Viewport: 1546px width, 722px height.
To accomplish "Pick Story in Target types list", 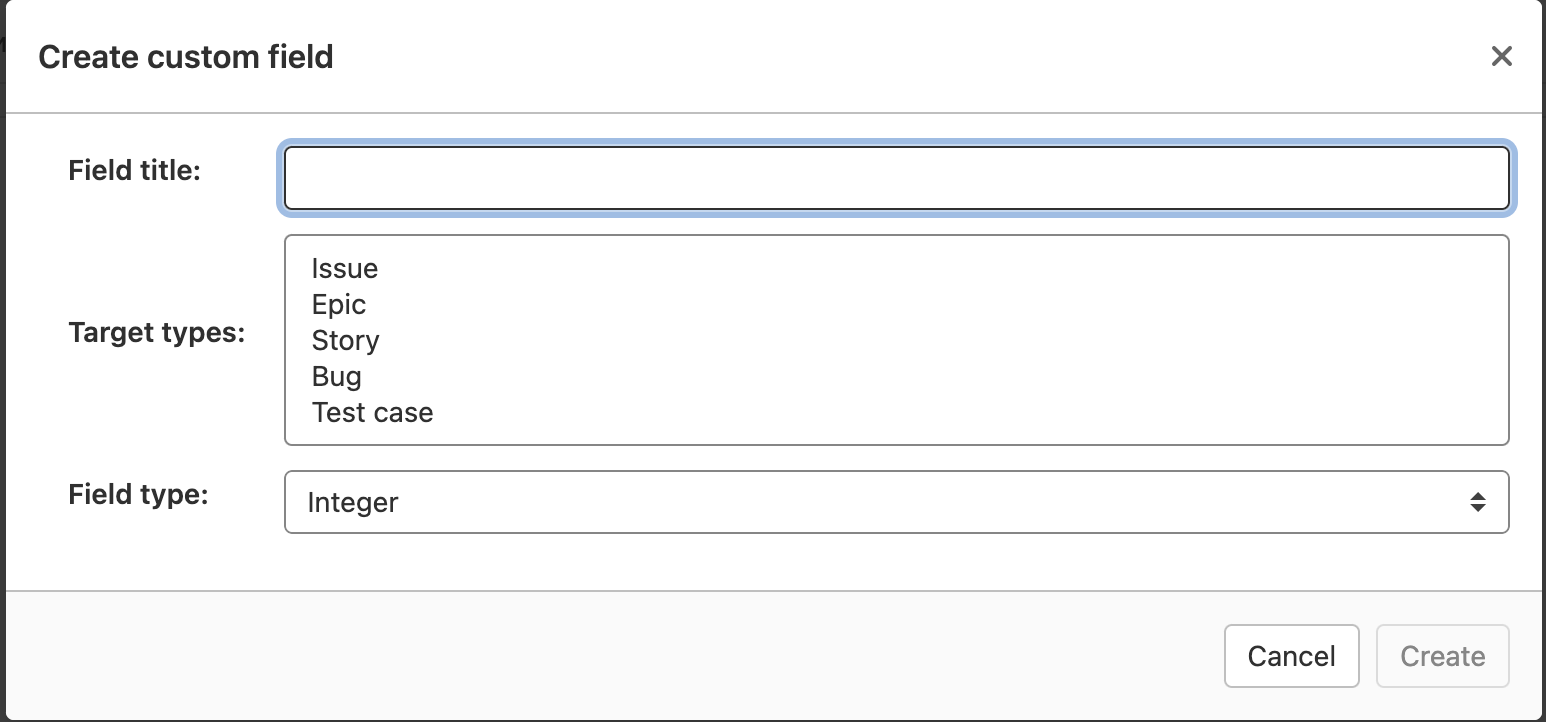I will coord(346,340).
